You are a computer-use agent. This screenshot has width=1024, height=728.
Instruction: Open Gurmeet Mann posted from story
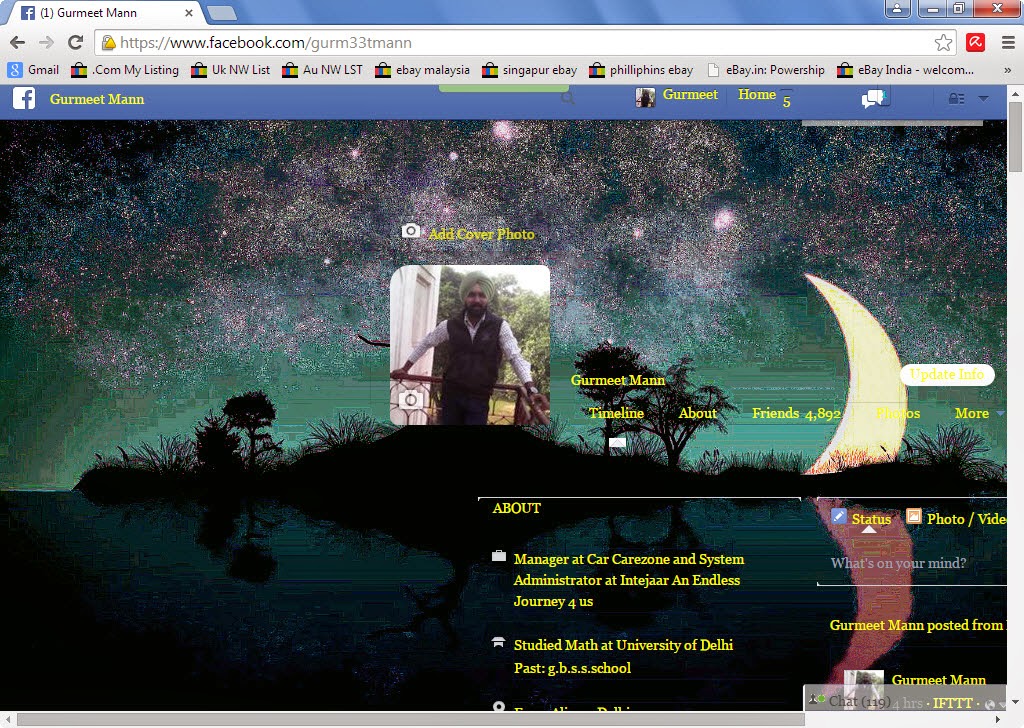tap(917, 625)
